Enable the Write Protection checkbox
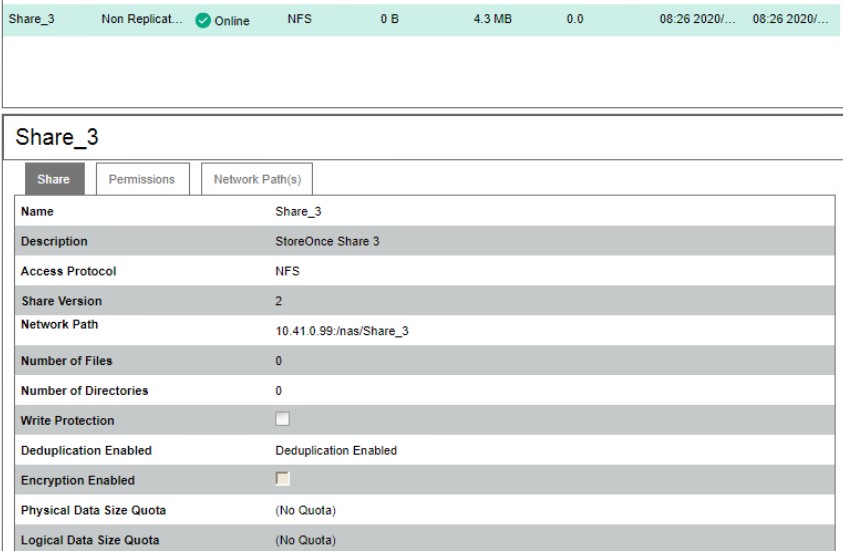 [x=282, y=420]
